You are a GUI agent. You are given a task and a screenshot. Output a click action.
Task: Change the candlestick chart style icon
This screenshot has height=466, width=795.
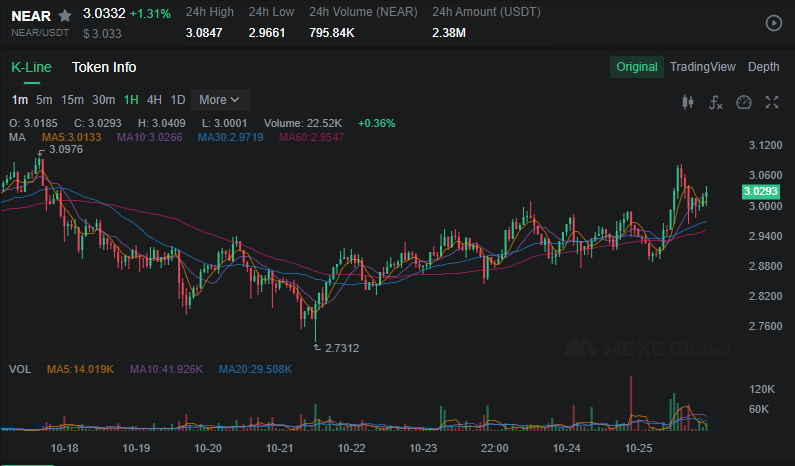coord(688,102)
